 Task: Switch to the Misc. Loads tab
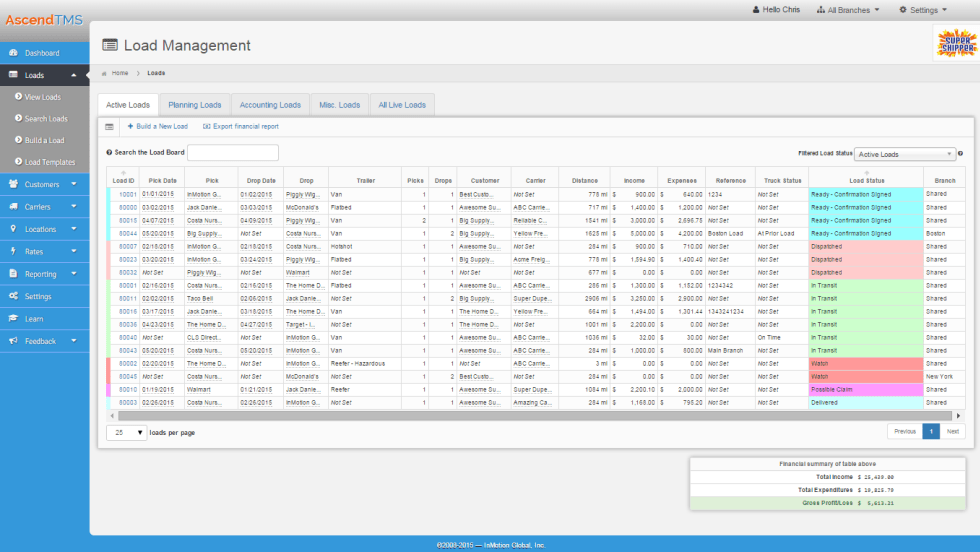point(339,105)
